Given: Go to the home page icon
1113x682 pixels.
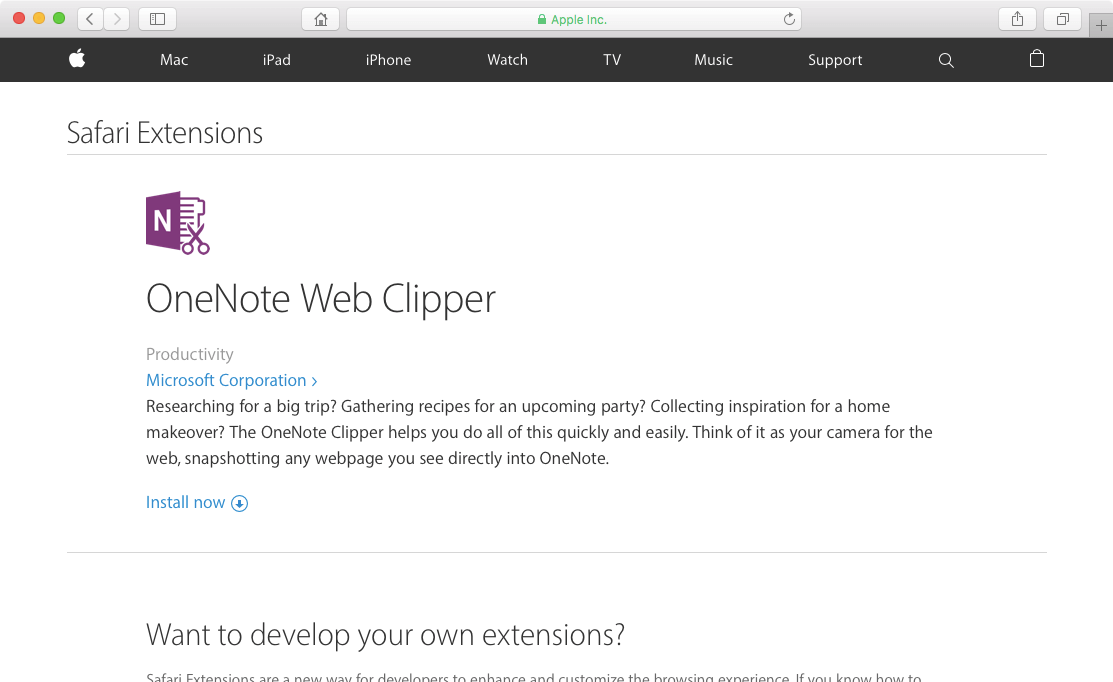Looking at the screenshot, I should pyautogui.click(x=321, y=19).
